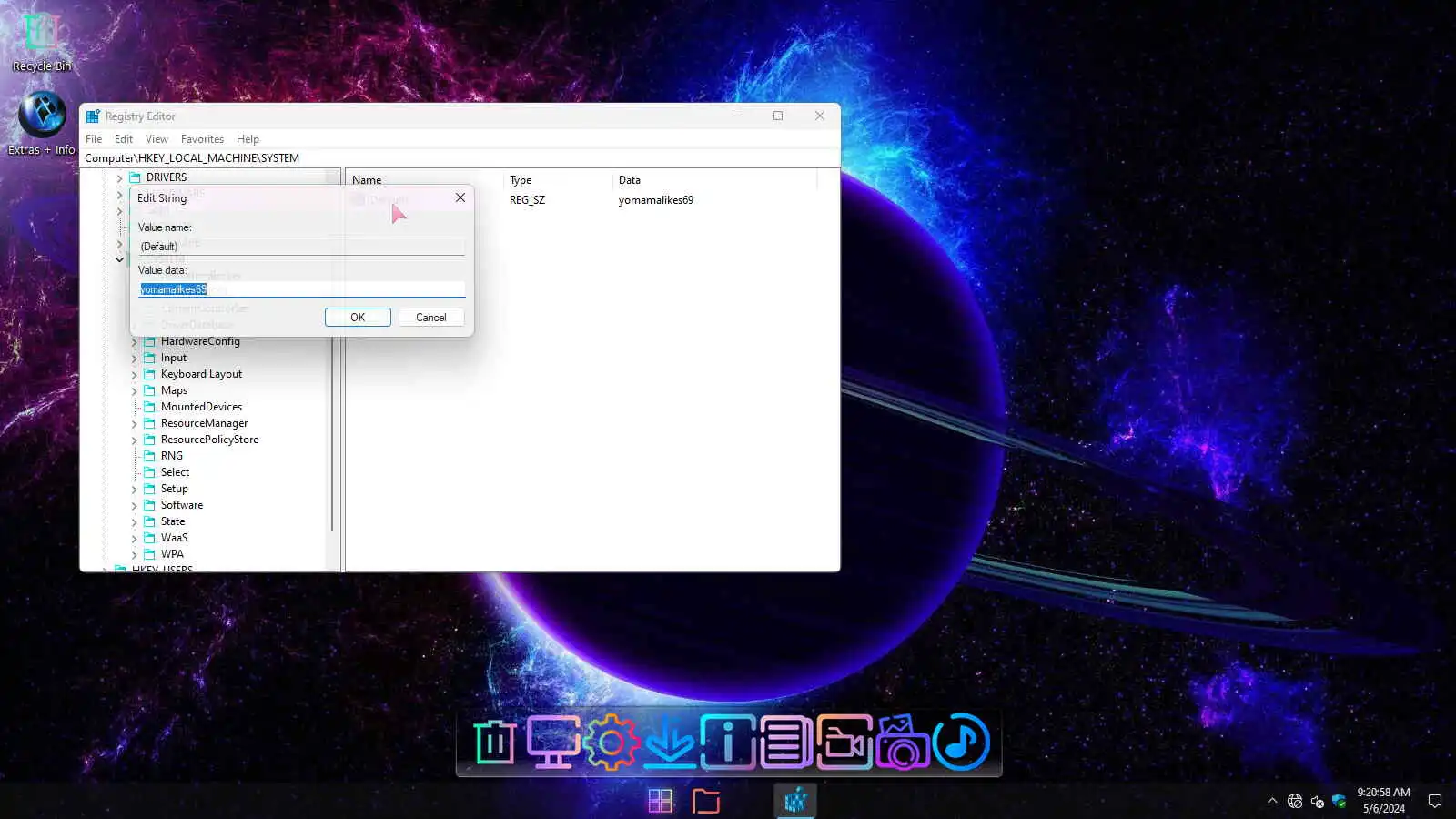Viewport: 1456px width, 819px height.
Task: Select the Select key in the tree
Action: (175, 472)
